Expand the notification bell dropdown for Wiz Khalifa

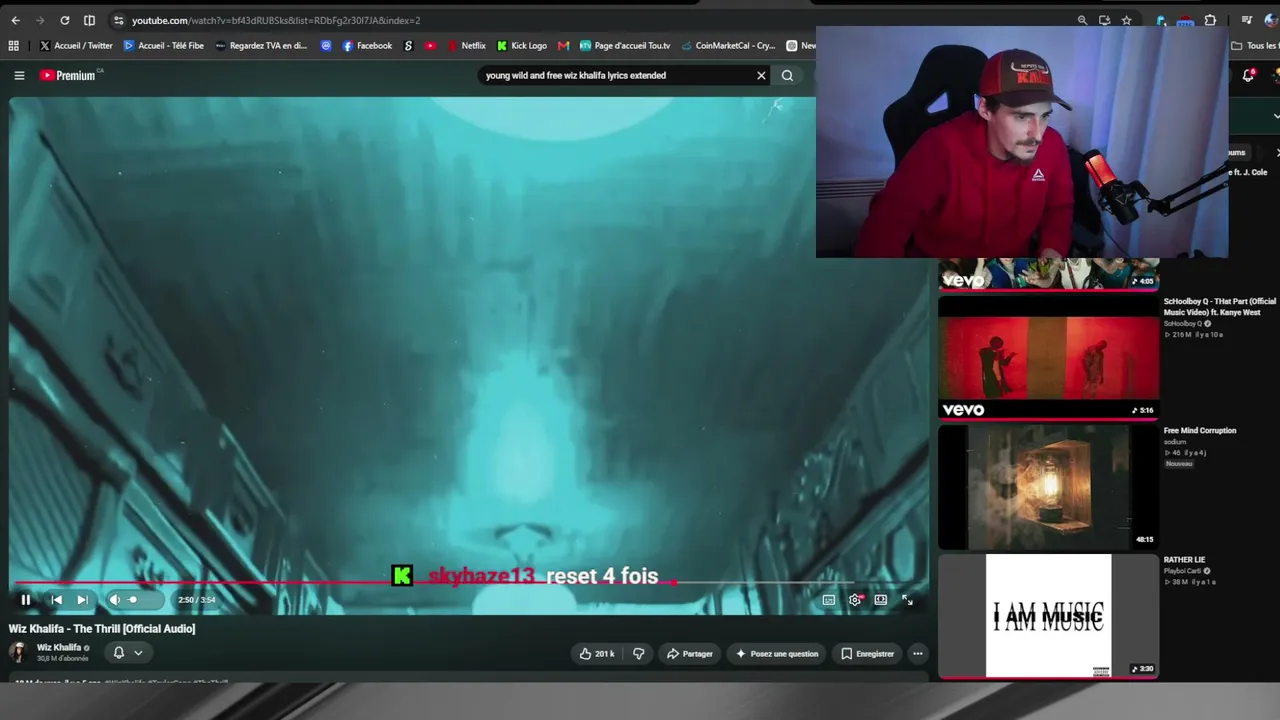(127, 653)
